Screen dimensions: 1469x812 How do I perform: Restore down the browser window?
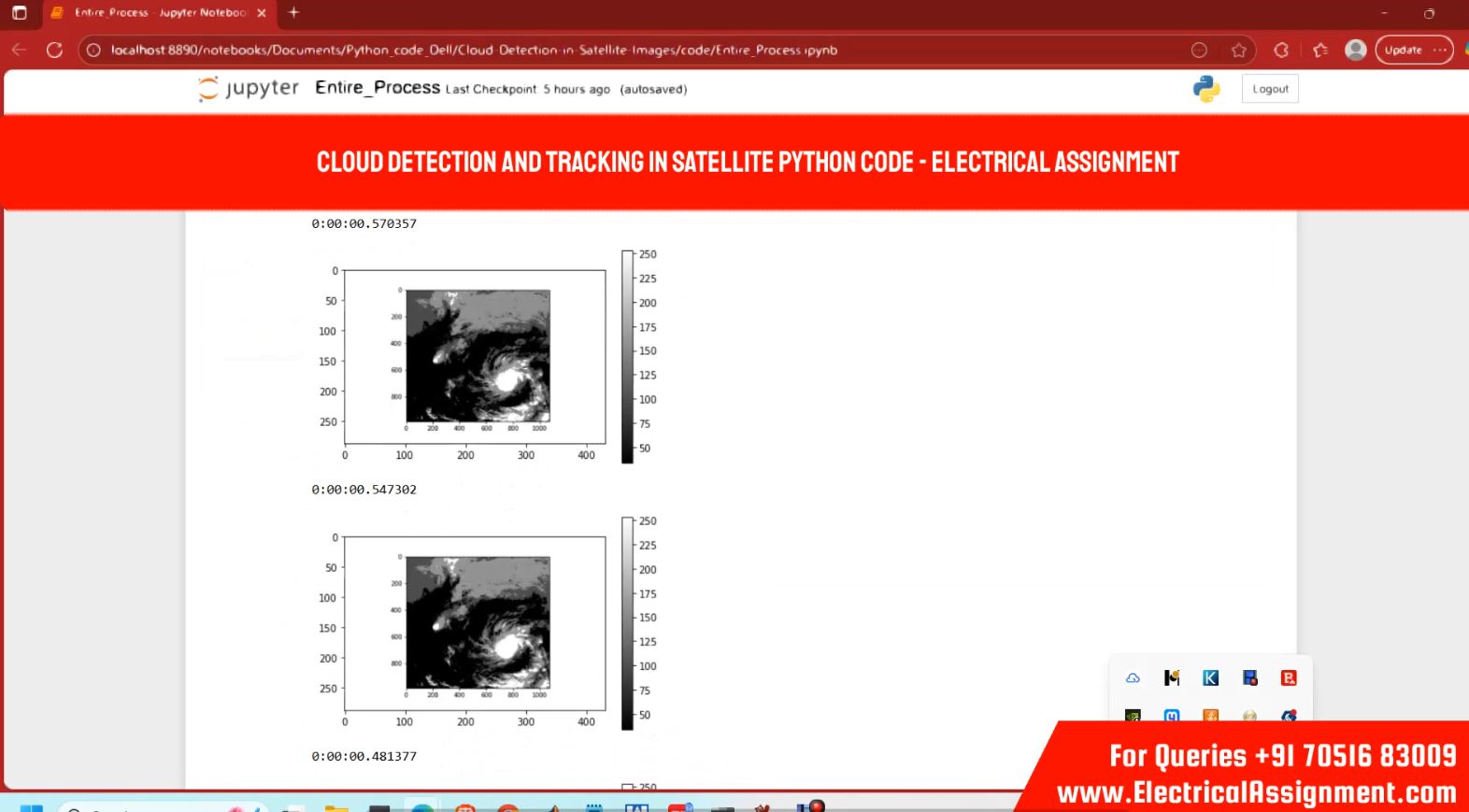(x=1429, y=13)
